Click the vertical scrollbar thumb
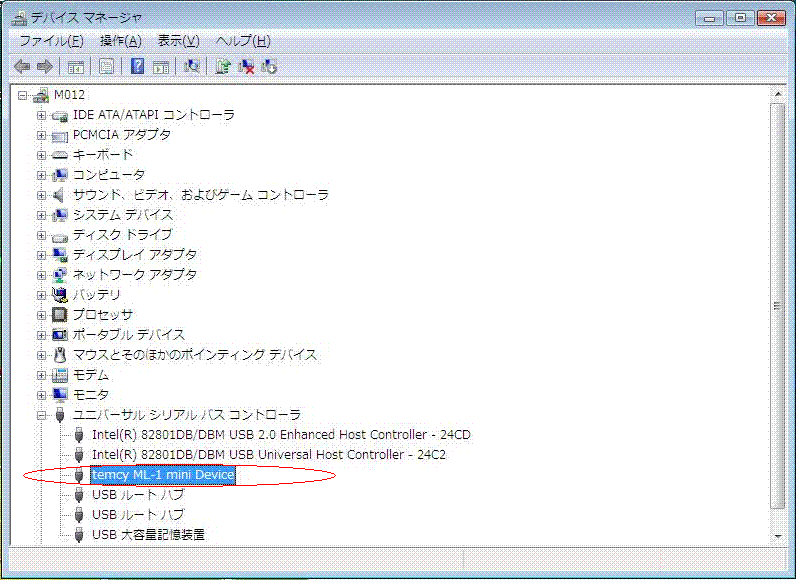This screenshot has width=796, height=580. tap(778, 306)
